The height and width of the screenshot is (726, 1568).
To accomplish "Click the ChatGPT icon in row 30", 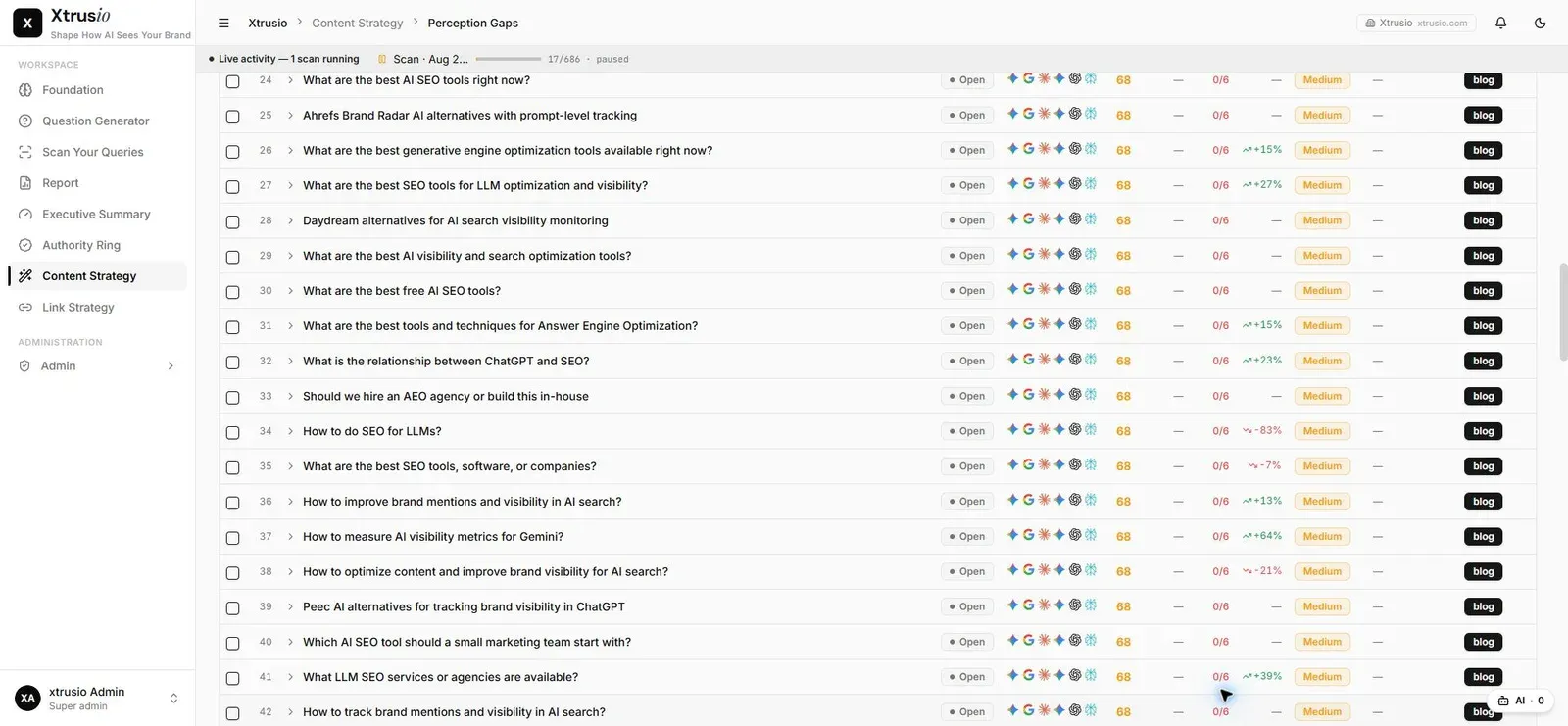I will 1075,289.
